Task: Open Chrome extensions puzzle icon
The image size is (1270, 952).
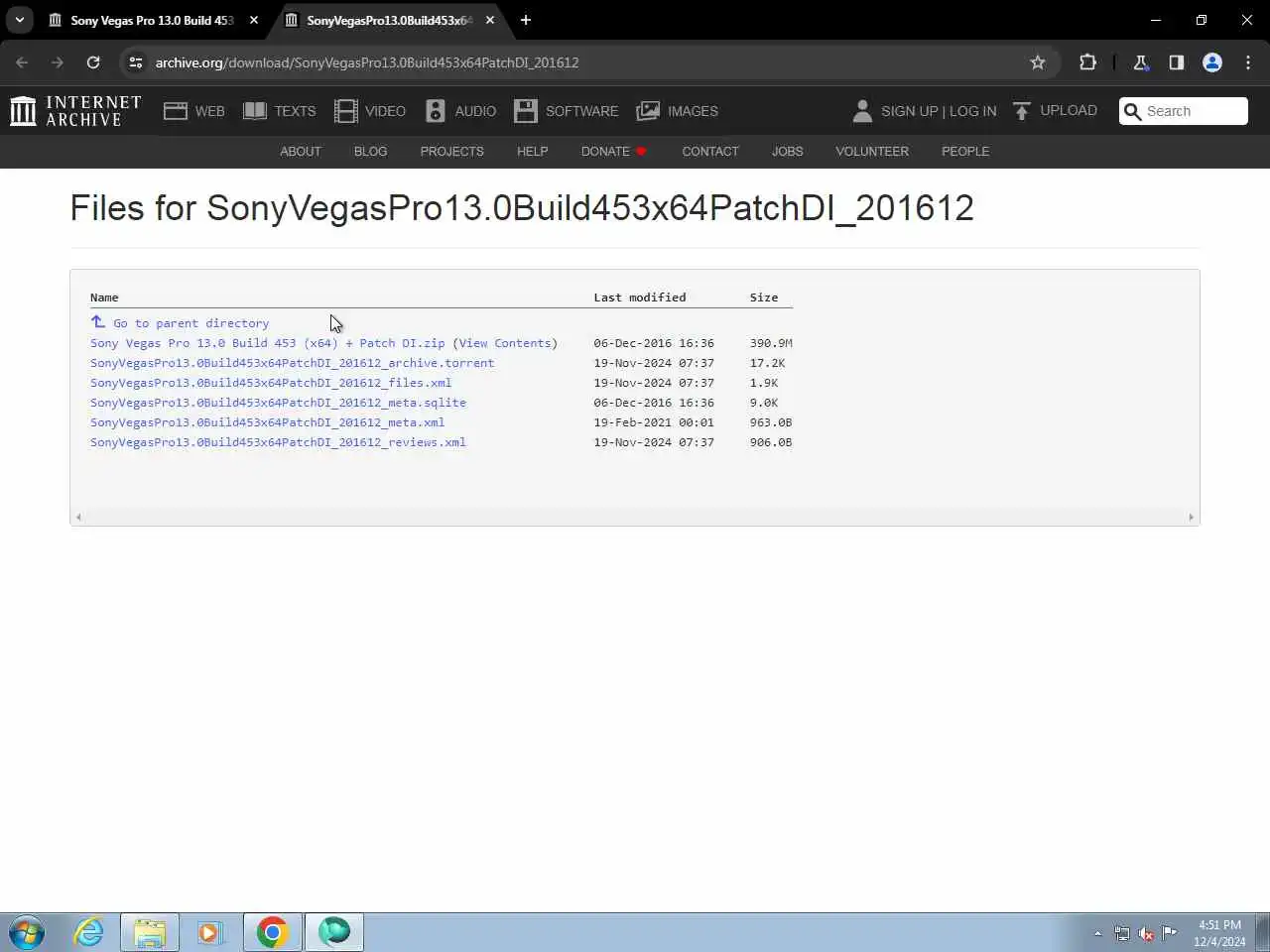Action: click(x=1087, y=62)
